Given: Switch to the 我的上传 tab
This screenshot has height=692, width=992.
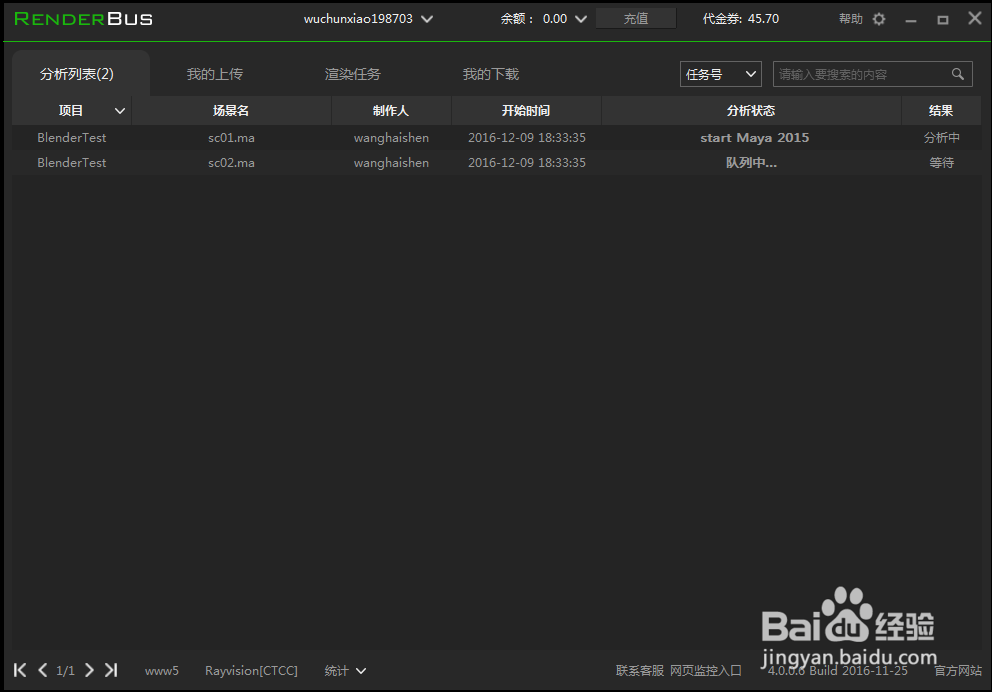Looking at the screenshot, I should pyautogui.click(x=214, y=74).
